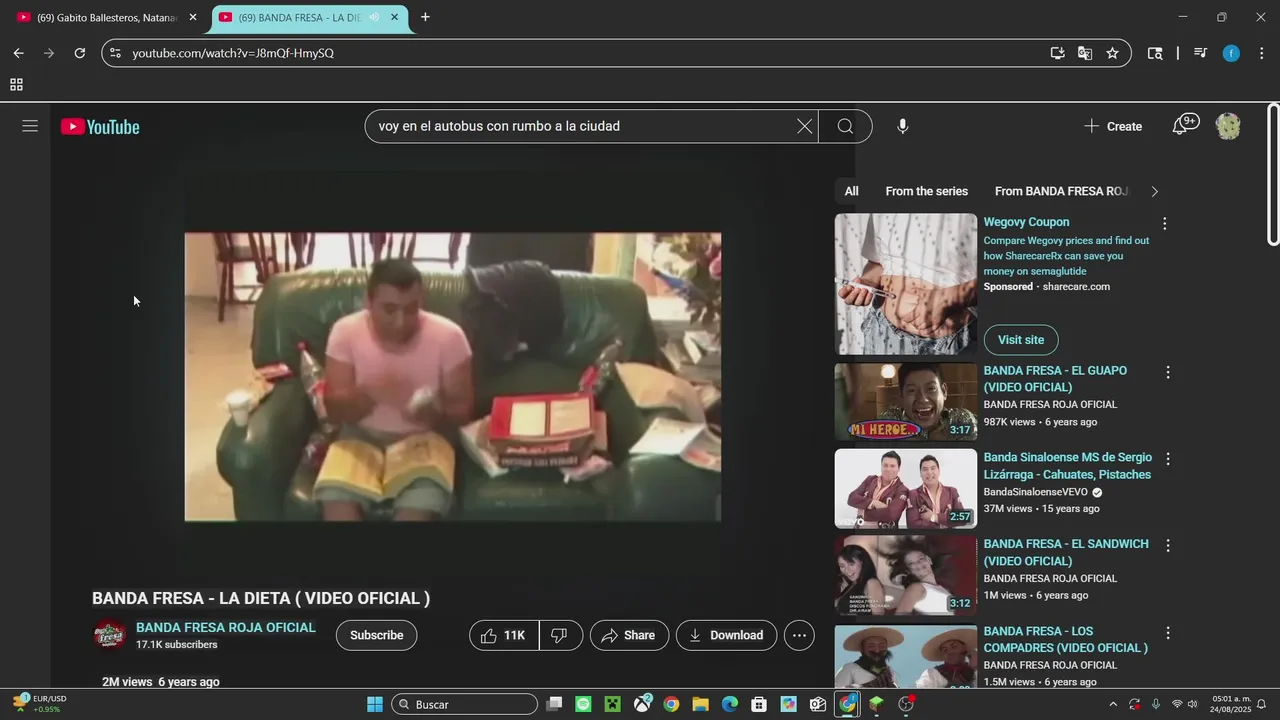Open options for LOS COMPADRES video
The height and width of the screenshot is (720, 1280).
tap(1167, 633)
